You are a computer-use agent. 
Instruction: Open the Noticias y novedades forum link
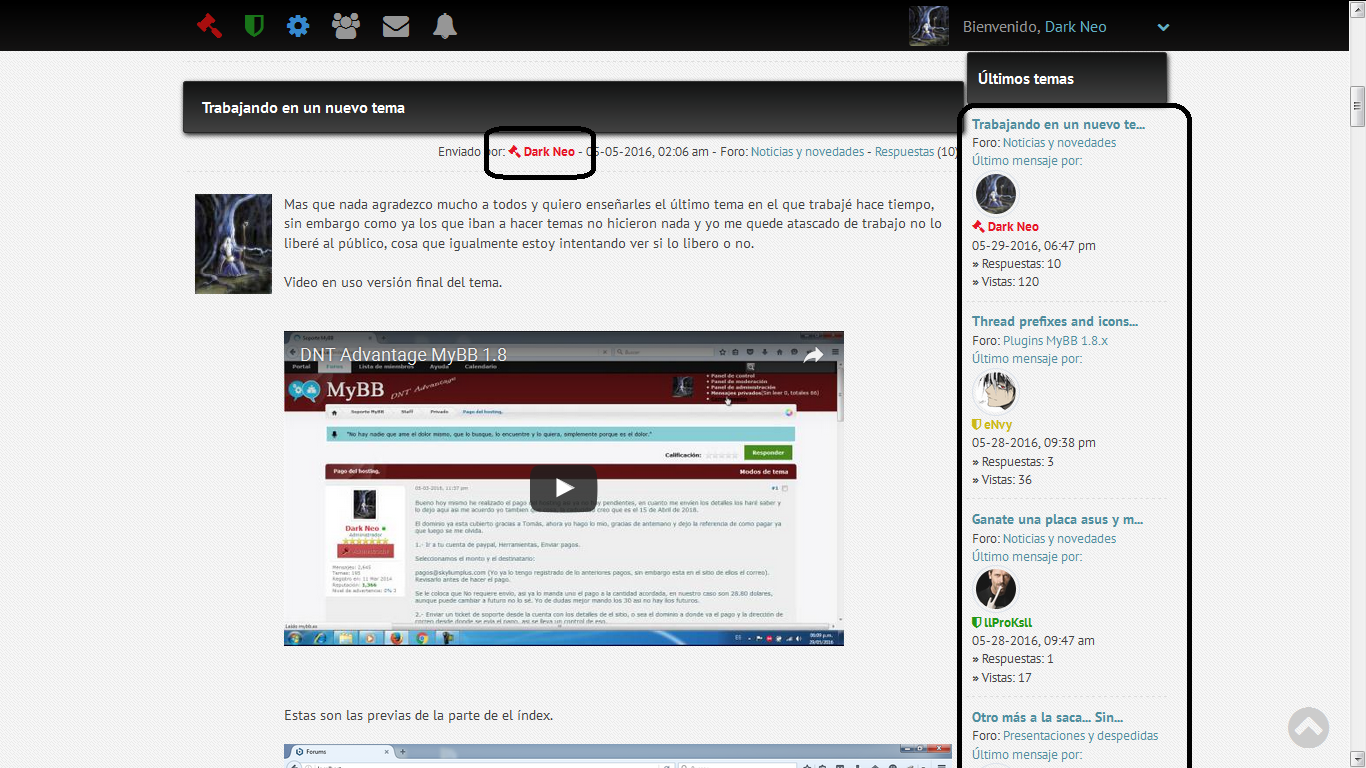[807, 152]
